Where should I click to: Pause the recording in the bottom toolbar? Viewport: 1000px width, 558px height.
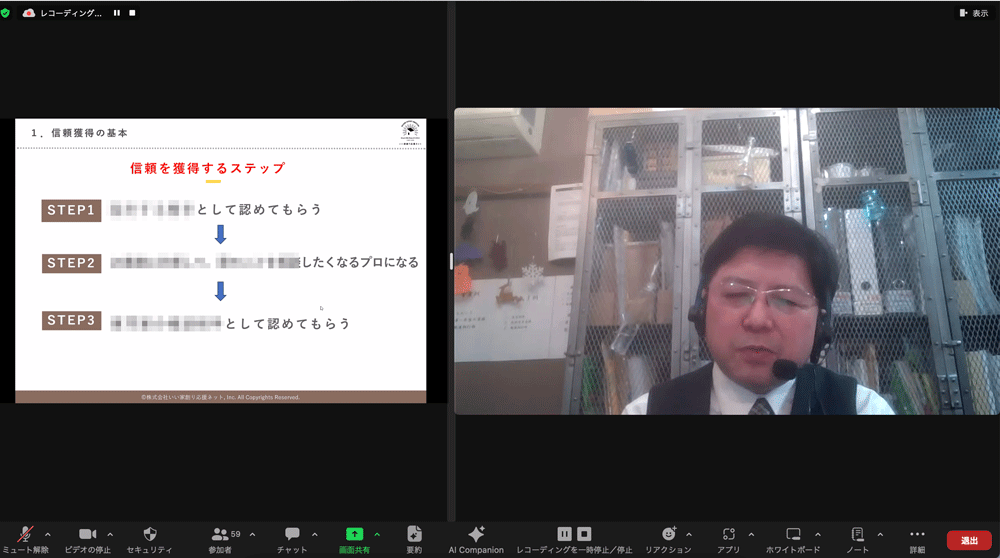pyautogui.click(x=564, y=534)
